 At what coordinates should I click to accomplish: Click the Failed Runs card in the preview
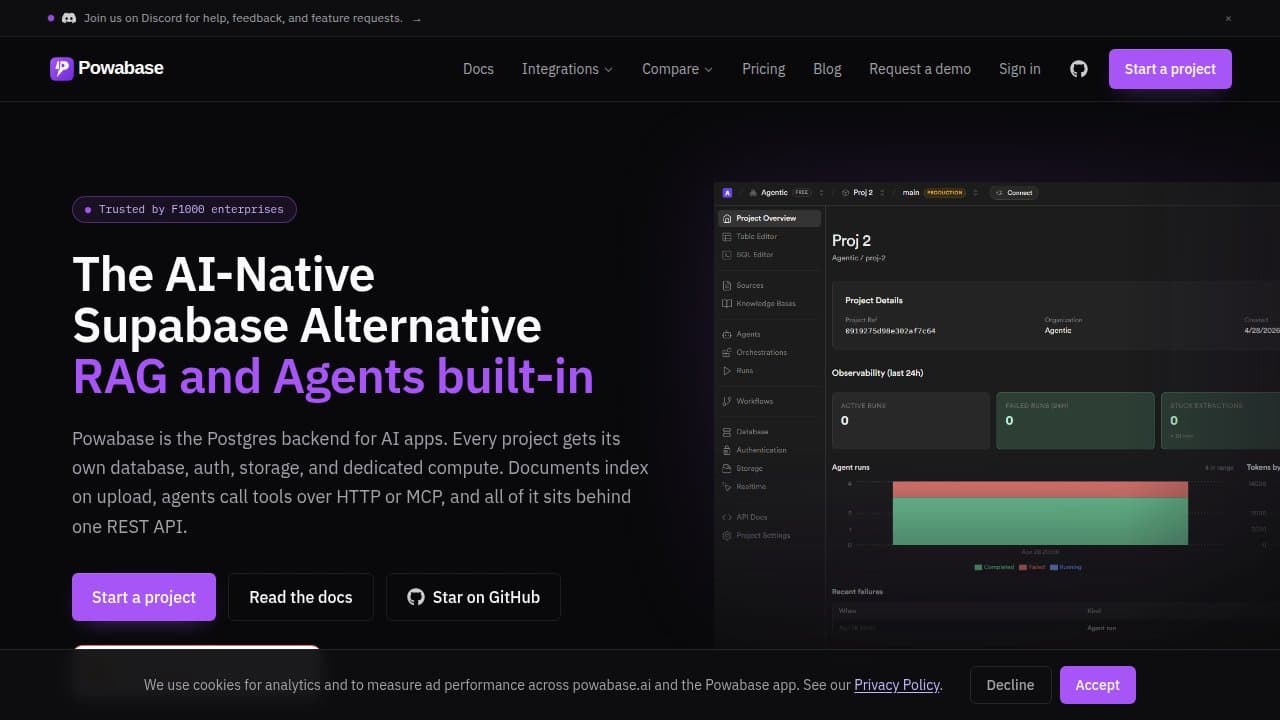[x=1075, y=420]
